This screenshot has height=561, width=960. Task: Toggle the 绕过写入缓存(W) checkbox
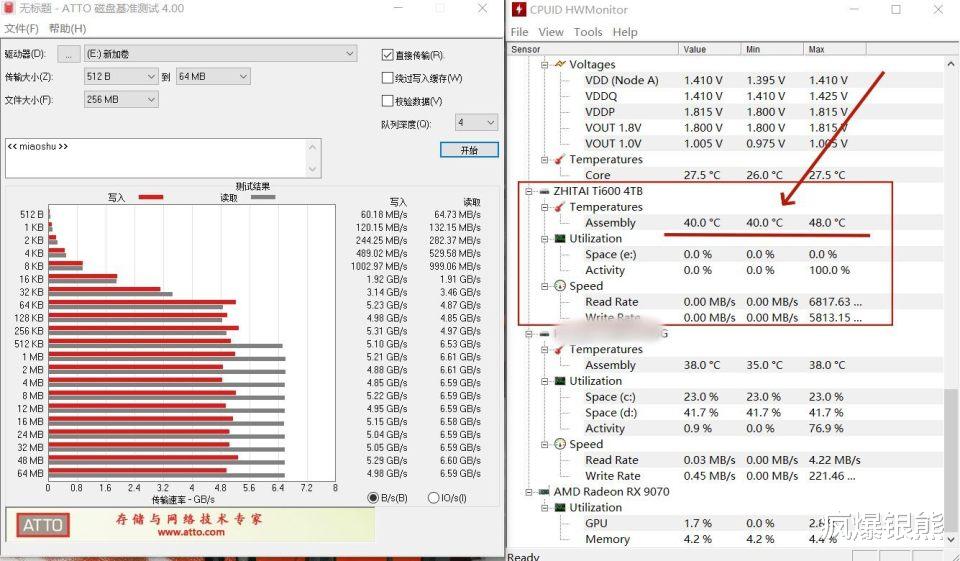click(x=387, y=78)
